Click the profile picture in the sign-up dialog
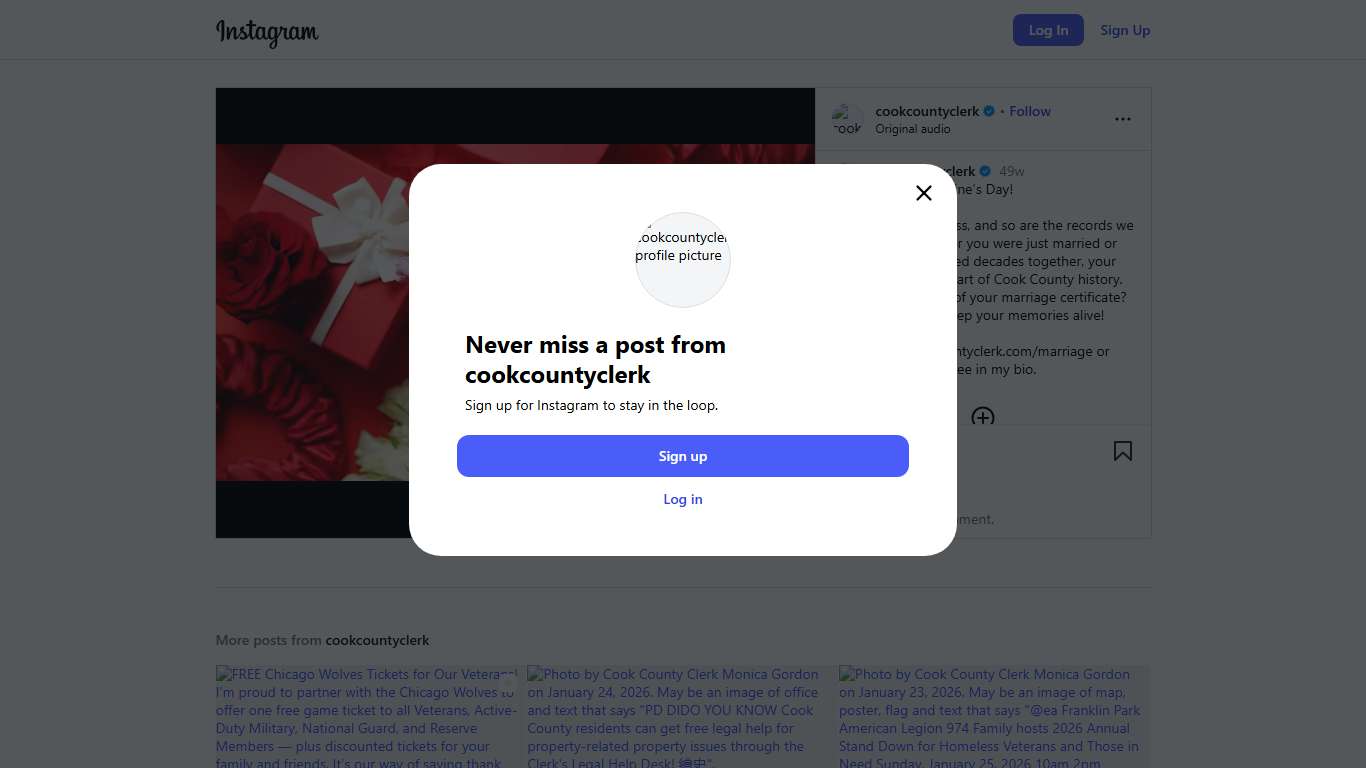Image resolution: width=1366 pixels, height=768 pixels. (x=683, y=259)
